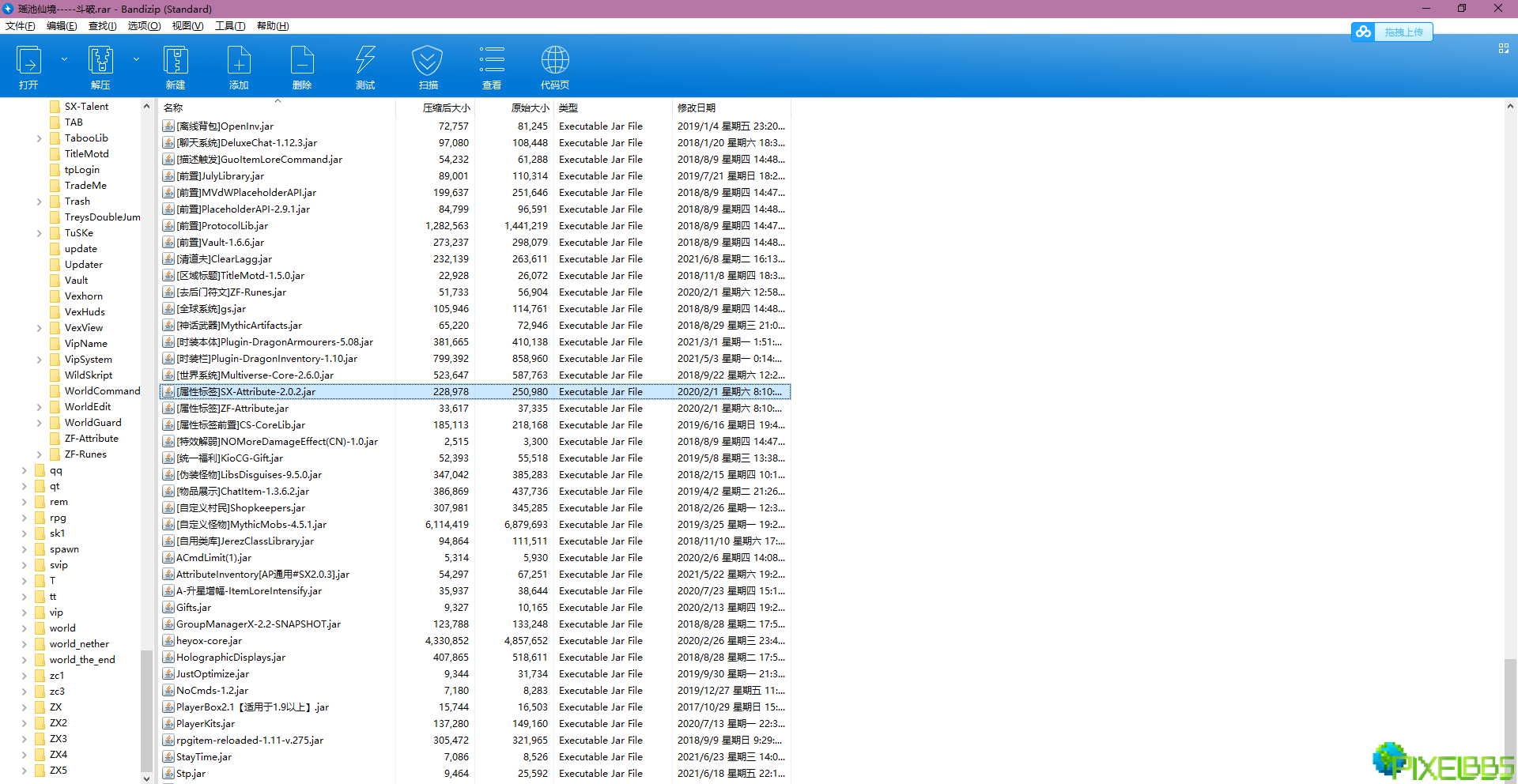Click the Delete (删除) toolbar icon
The width and height of the screenshot is (1518, 784).
click(302, 61)
